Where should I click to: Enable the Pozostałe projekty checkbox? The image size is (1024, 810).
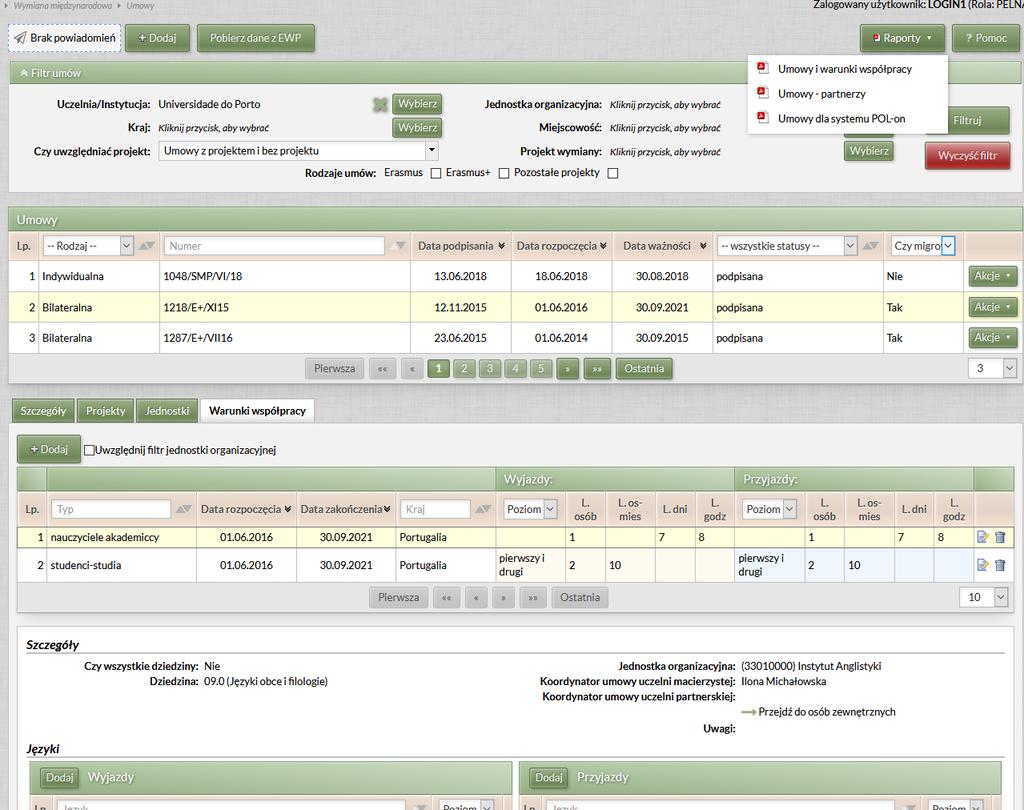(613, 173)
